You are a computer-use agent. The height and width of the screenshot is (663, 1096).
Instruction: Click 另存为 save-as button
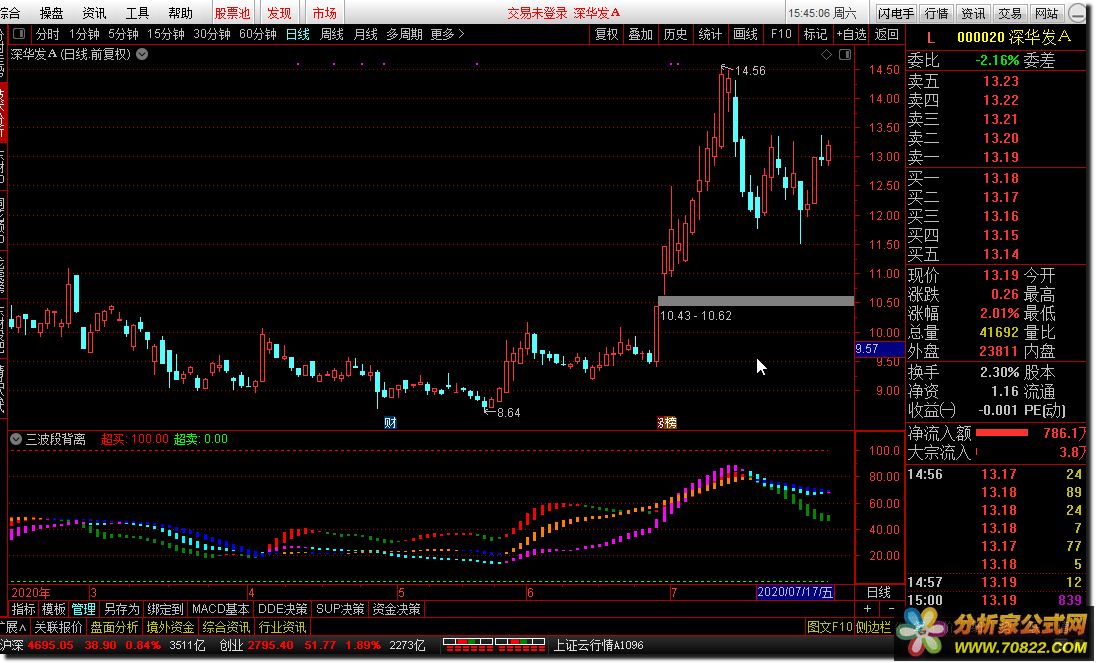(x=121, y=609)
